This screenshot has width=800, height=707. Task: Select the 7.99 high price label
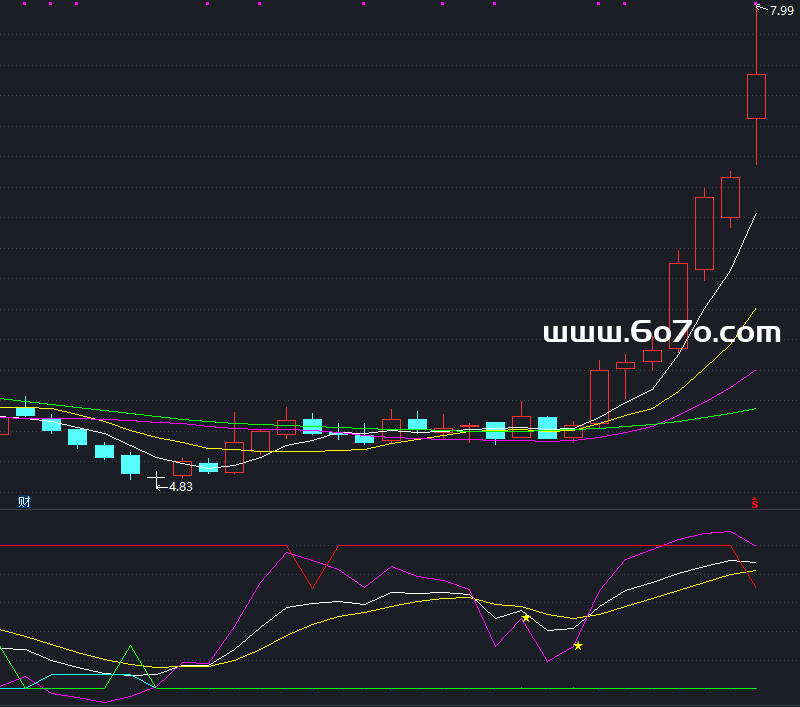pos(782,11)
